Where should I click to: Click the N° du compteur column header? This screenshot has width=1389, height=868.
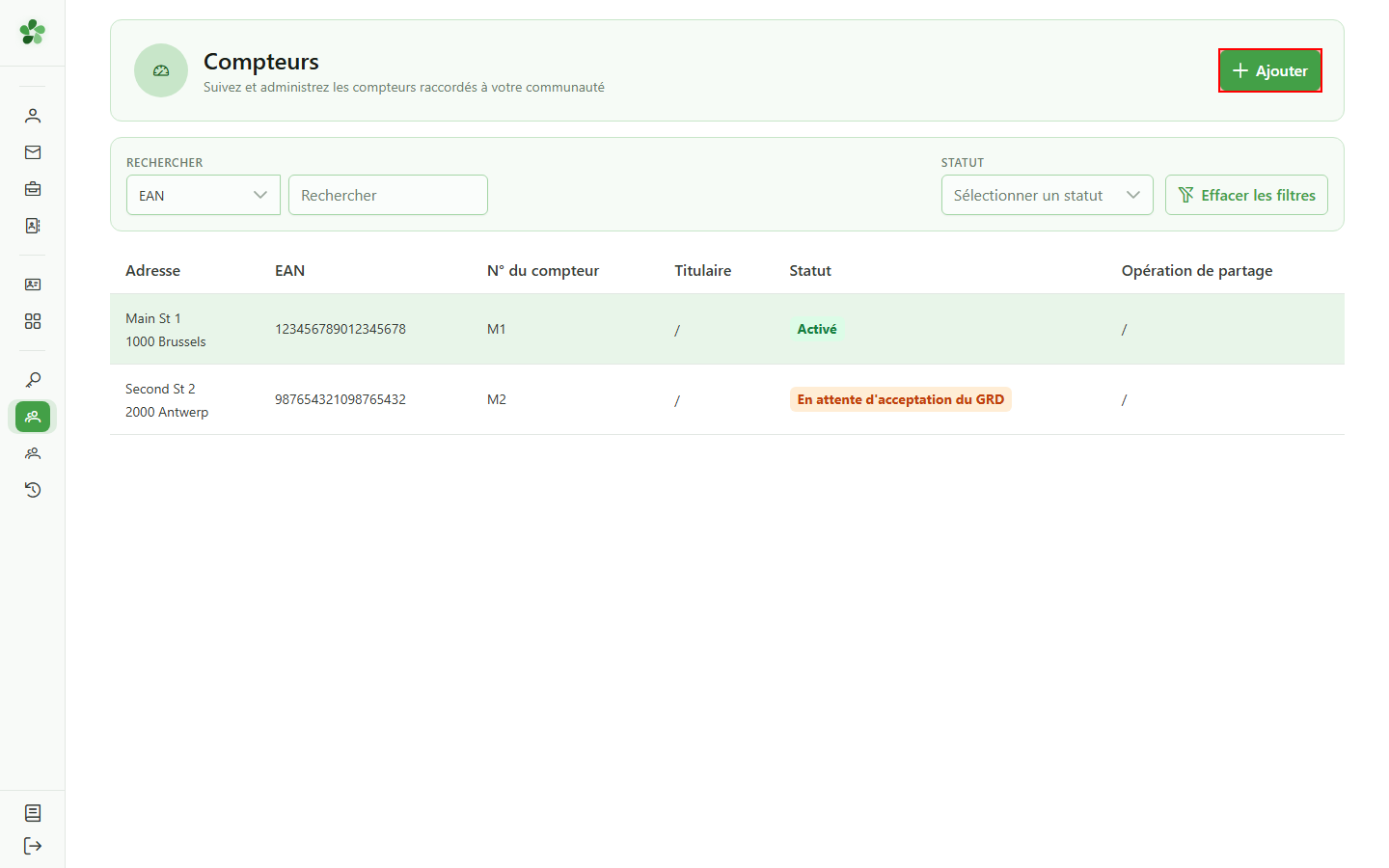pyautogui.click(x=543, y=271)
